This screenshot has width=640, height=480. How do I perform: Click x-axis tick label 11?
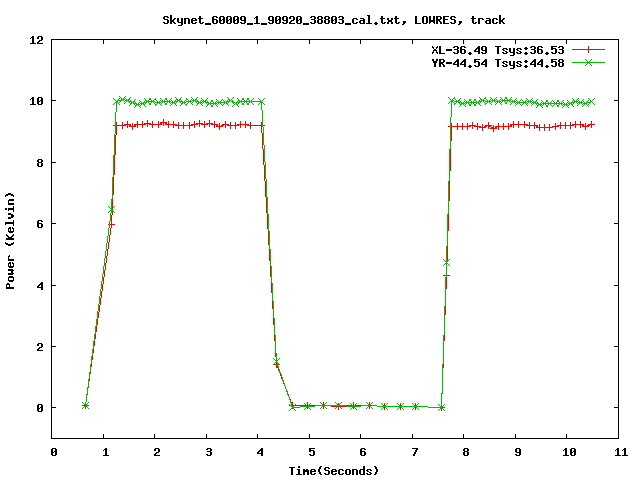[621, 452]
